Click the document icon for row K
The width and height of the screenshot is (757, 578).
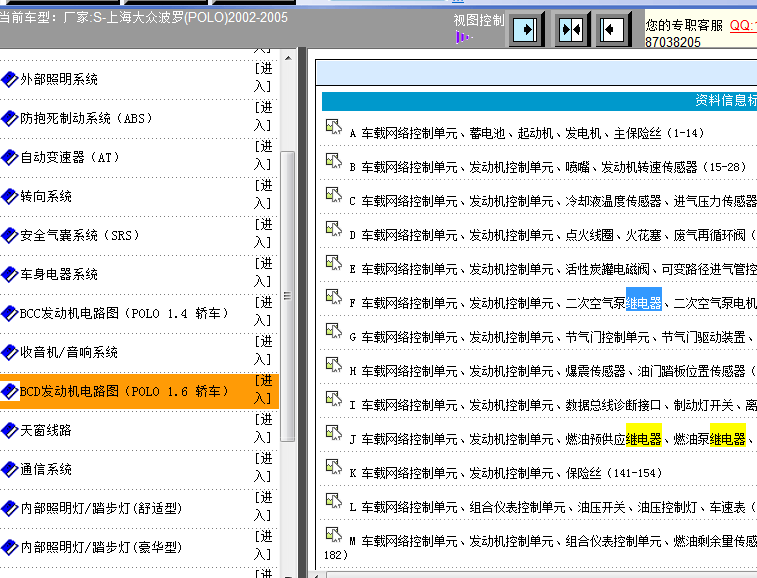[x=333, y=469]
